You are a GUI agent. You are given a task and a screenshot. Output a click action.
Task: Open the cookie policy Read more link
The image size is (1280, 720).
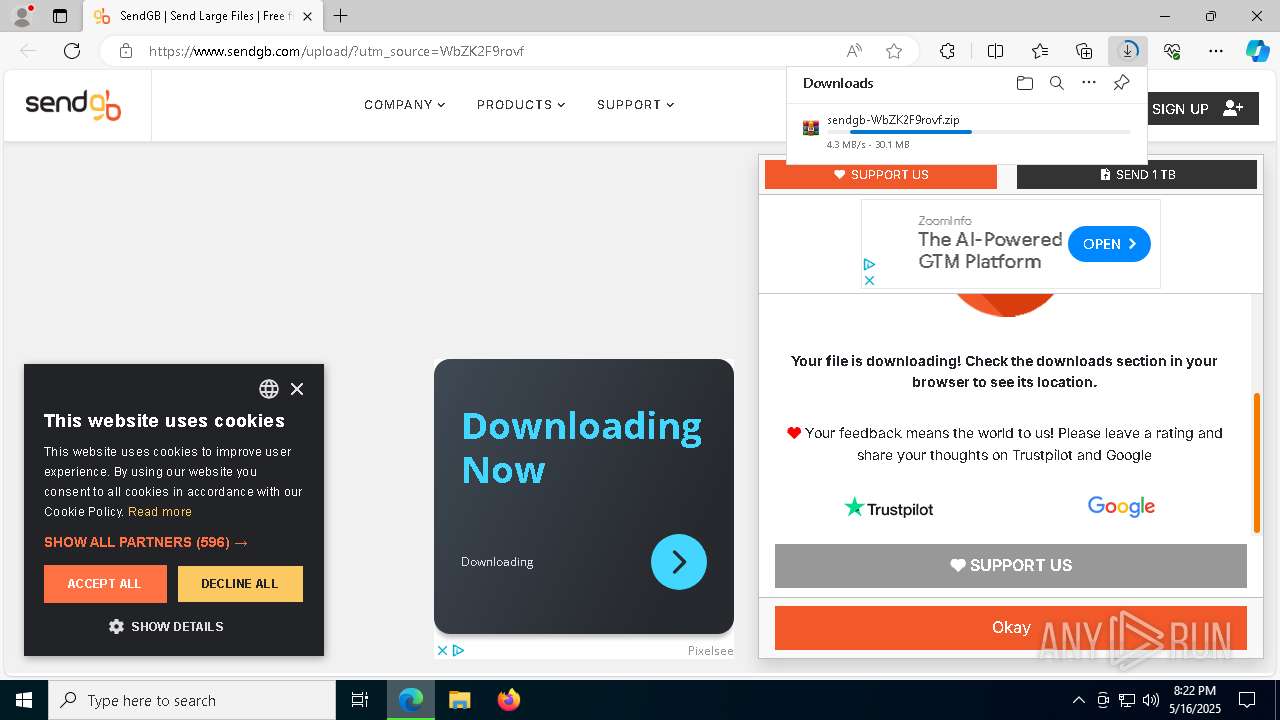click(x=160, y=511)
